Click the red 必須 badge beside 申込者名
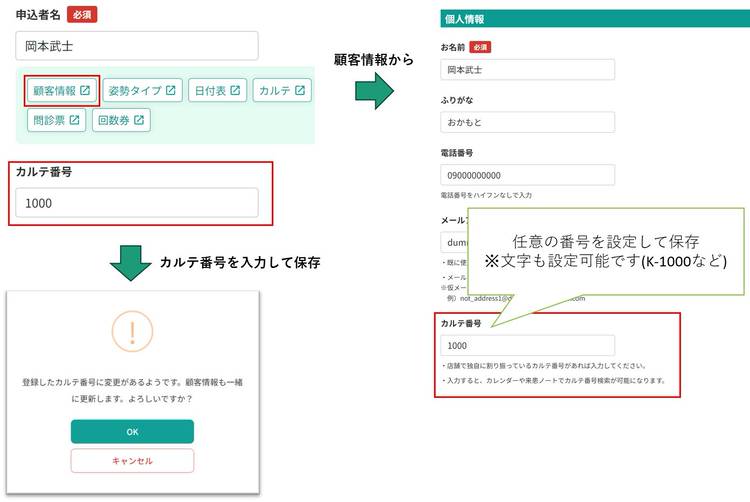Screen dimensions: 750x502 (x=82, y=15)
